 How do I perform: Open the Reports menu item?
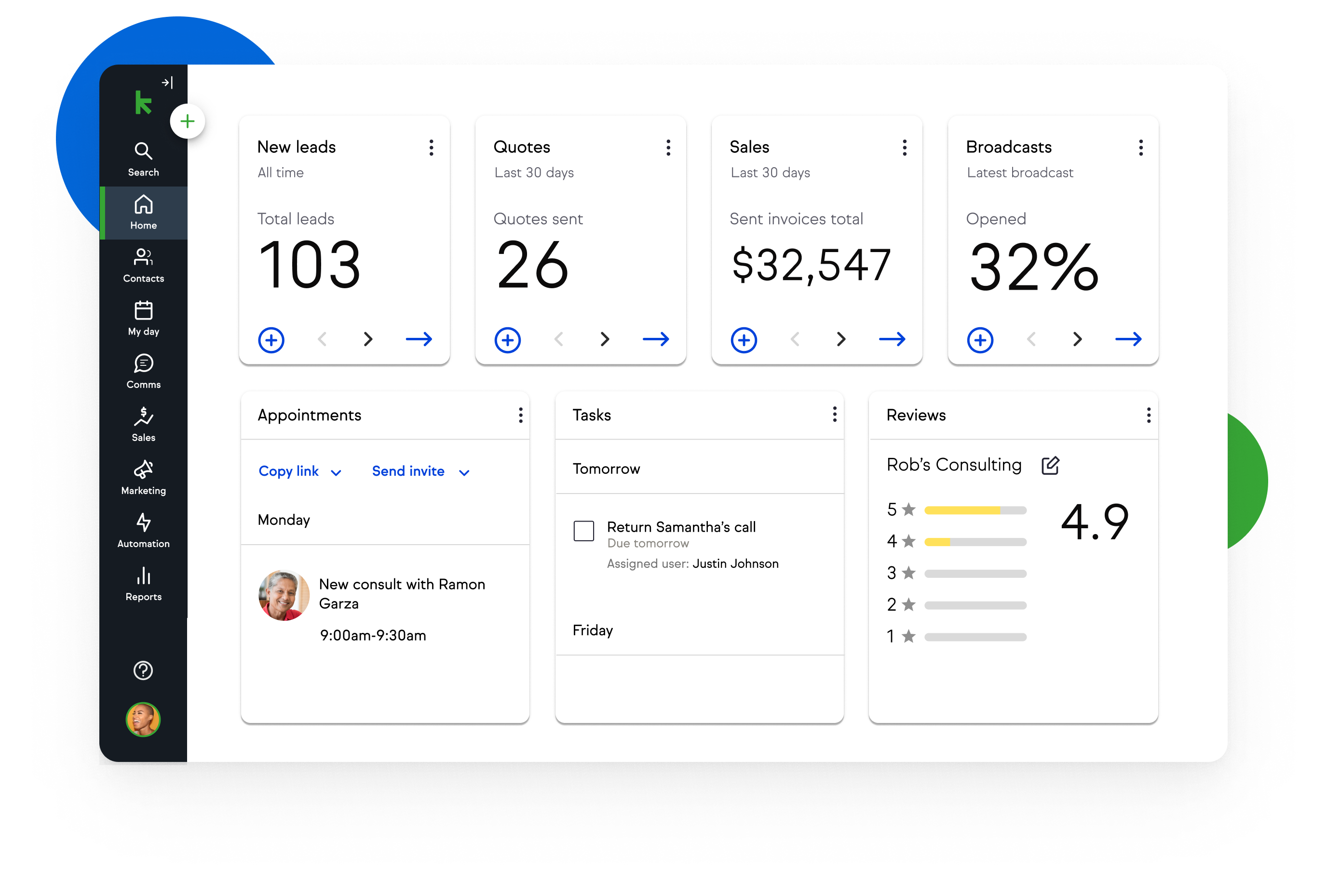143,583
